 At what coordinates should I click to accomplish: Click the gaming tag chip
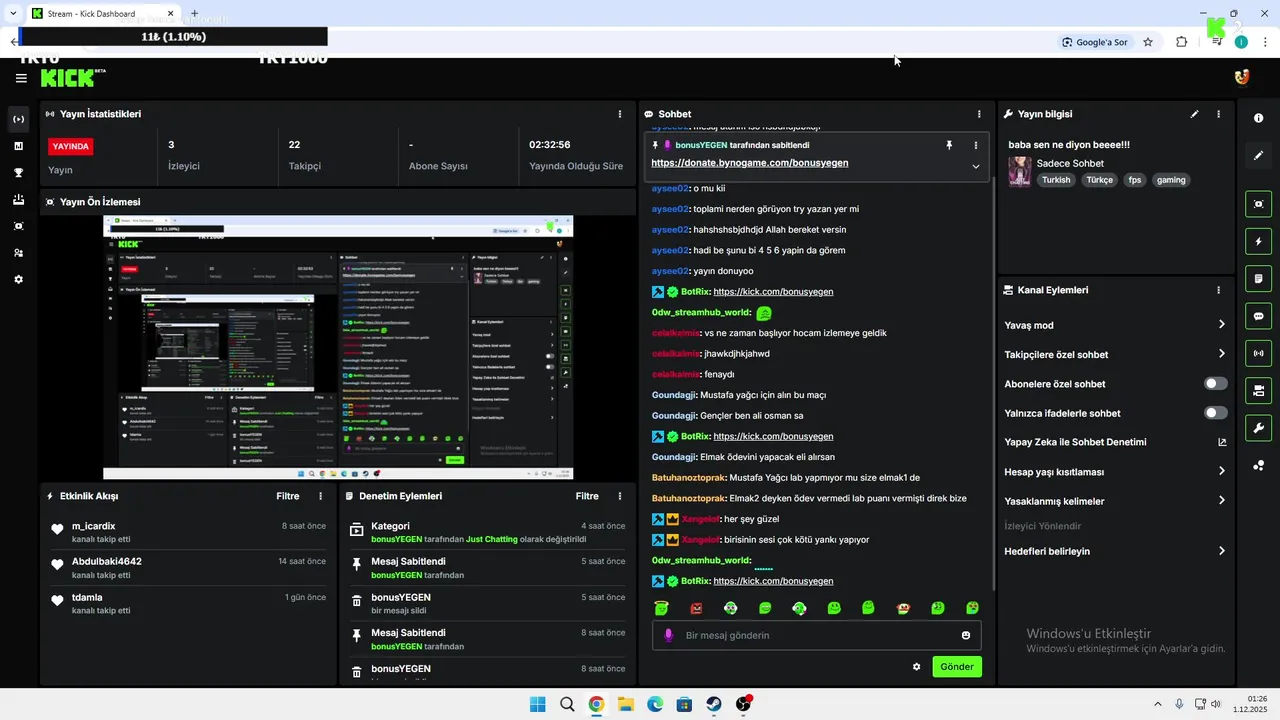coord(1171,180)
